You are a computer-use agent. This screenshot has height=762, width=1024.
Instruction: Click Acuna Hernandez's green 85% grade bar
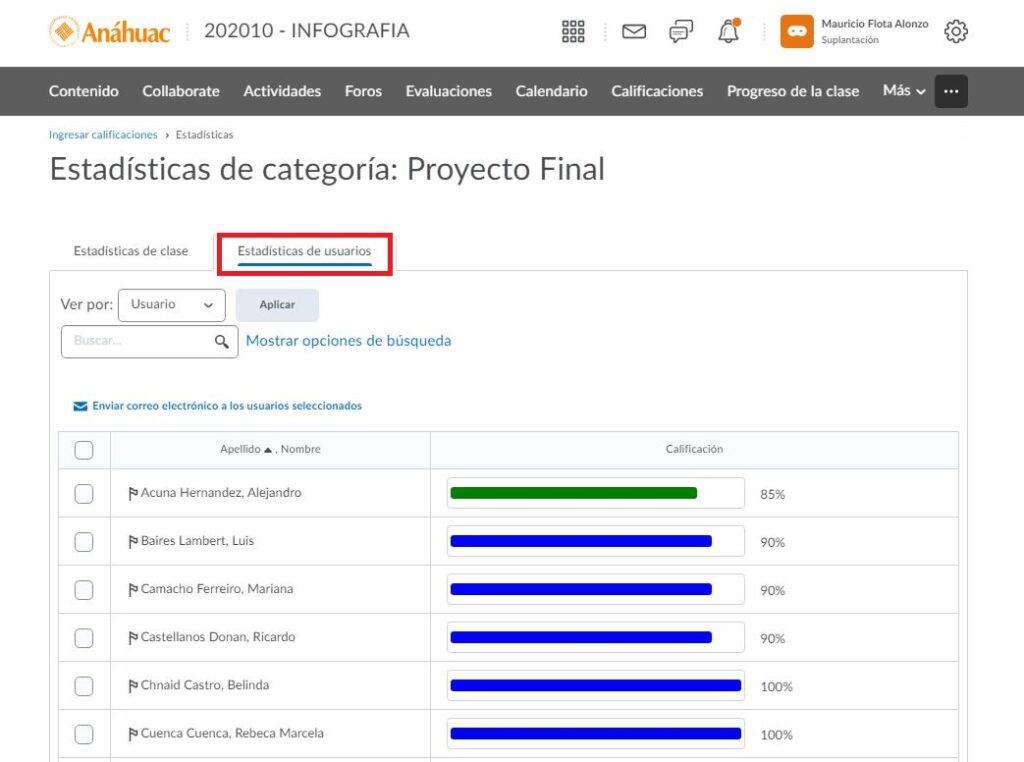point(573,493)
